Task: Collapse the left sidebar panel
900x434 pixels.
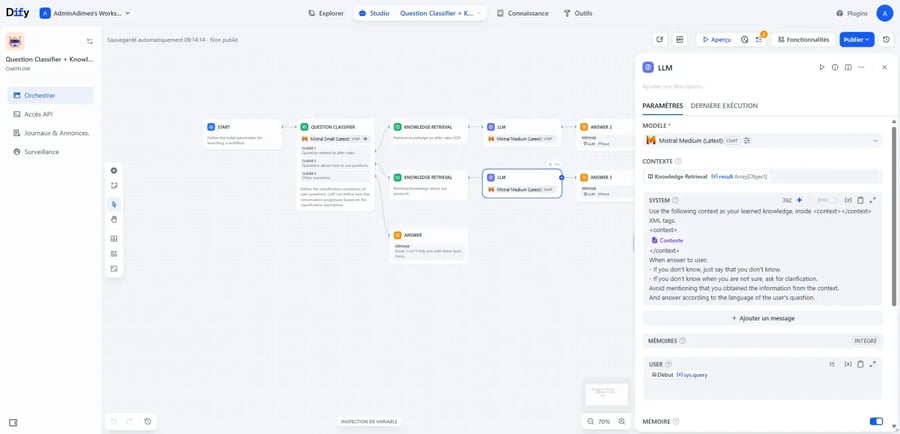Action: (x=13, y=422)
